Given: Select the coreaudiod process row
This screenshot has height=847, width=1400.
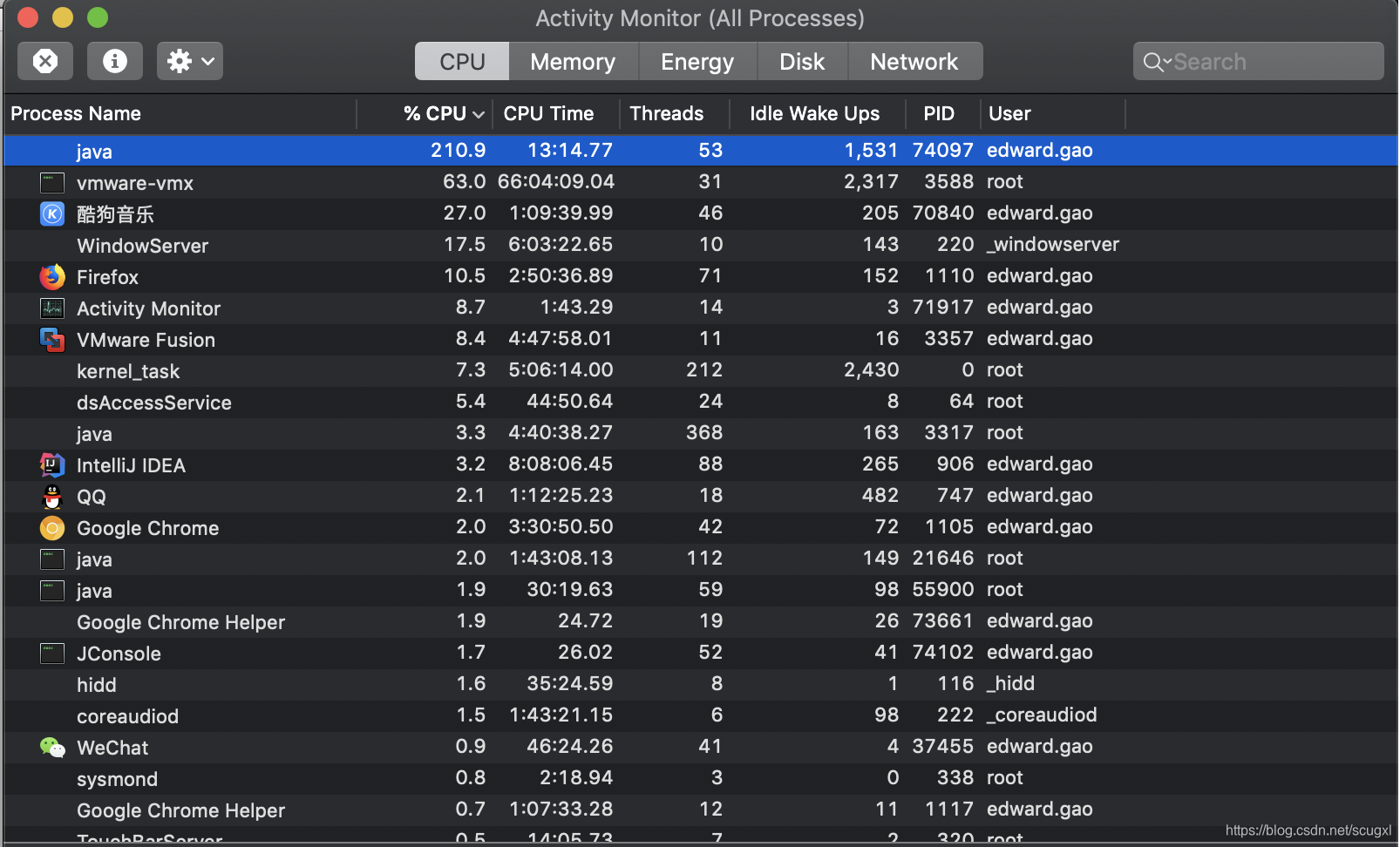Looking at the screenshot, I should pos(700,715).
